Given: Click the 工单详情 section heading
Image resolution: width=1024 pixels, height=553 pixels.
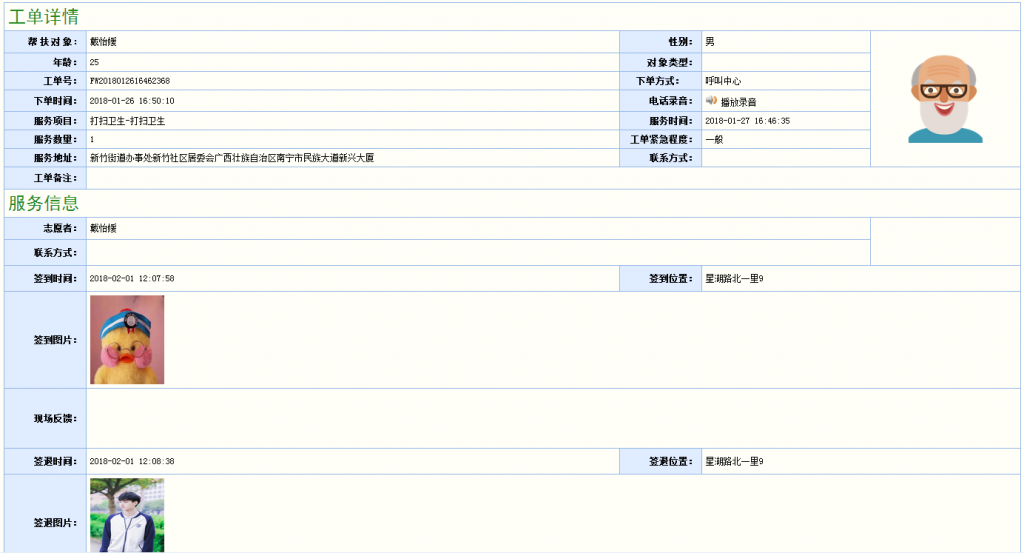Looking at the screenshot, I should (43, 17).
